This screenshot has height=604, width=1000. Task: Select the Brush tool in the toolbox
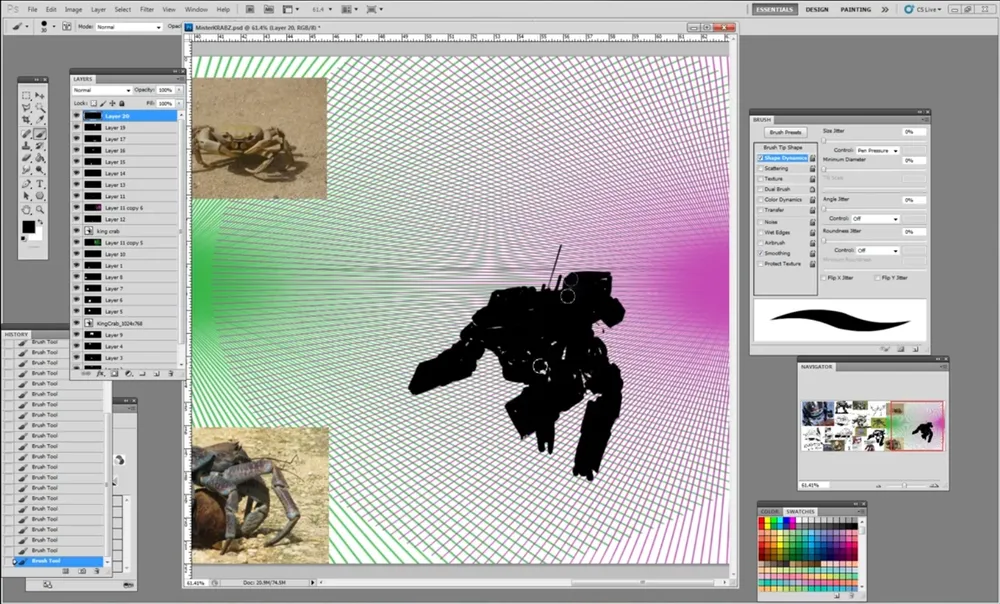pos(40,133)
